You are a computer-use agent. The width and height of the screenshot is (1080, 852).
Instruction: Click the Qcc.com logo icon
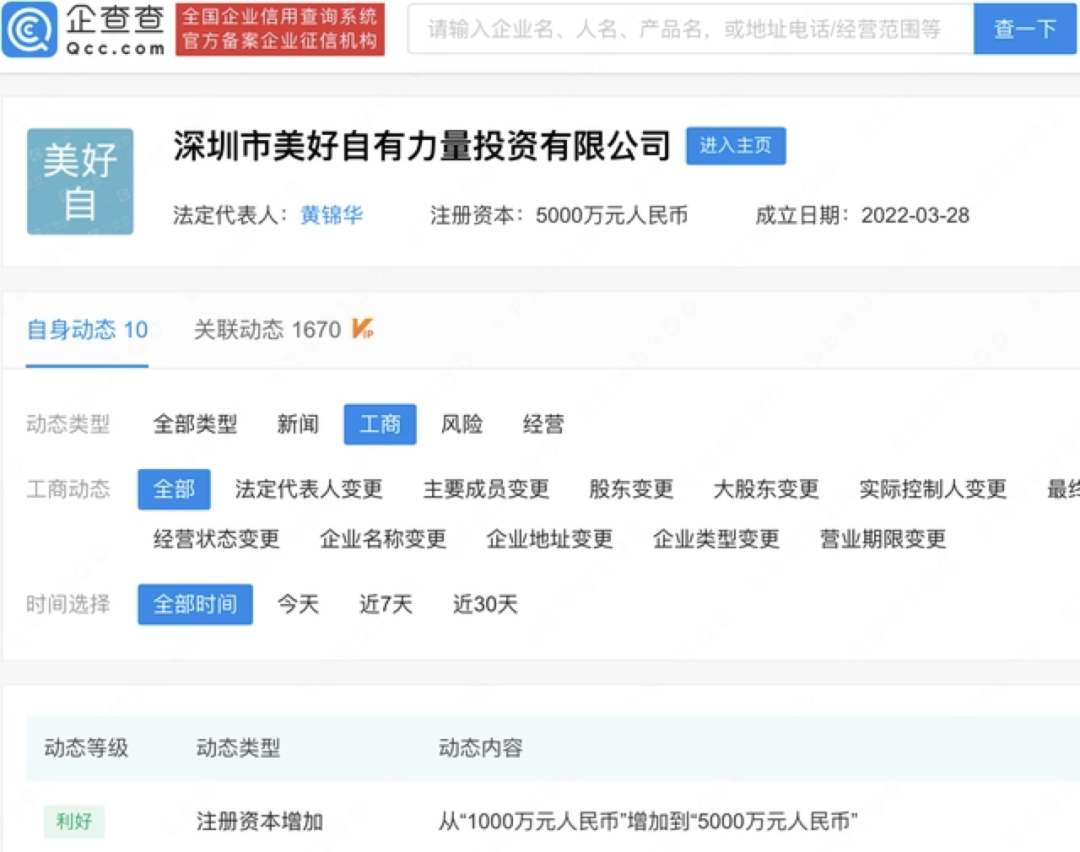coord(30,29)
